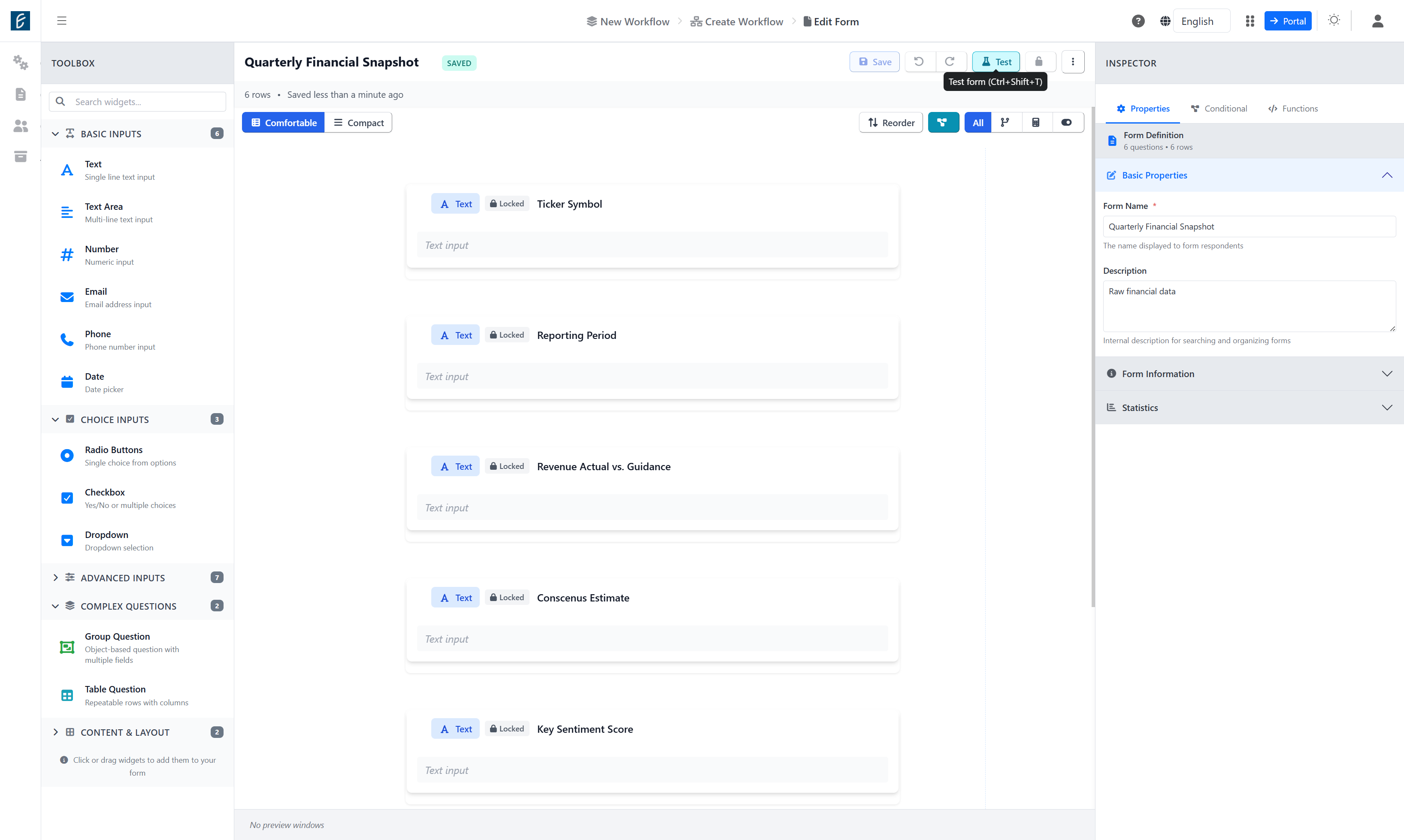The height and width of the screenshot is (840, 1404).
Task: Collapse the BASIC INPUTS section
Action: (137, 133)
